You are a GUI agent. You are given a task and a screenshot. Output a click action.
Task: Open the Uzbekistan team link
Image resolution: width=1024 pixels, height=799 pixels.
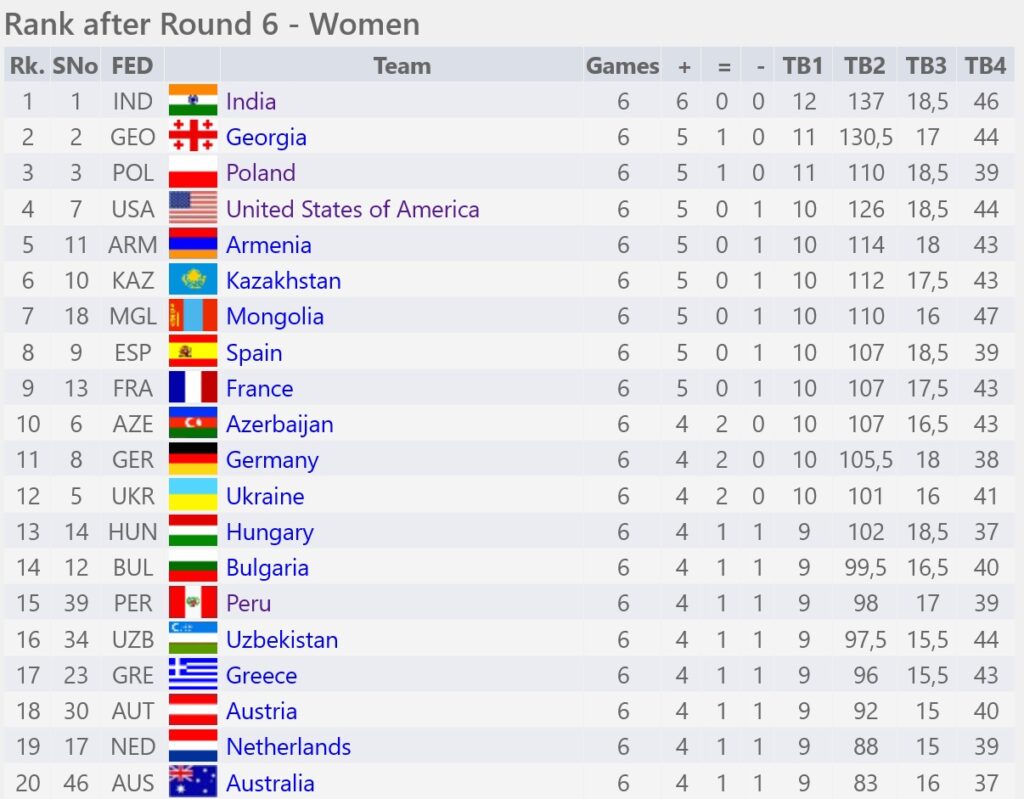282,640
